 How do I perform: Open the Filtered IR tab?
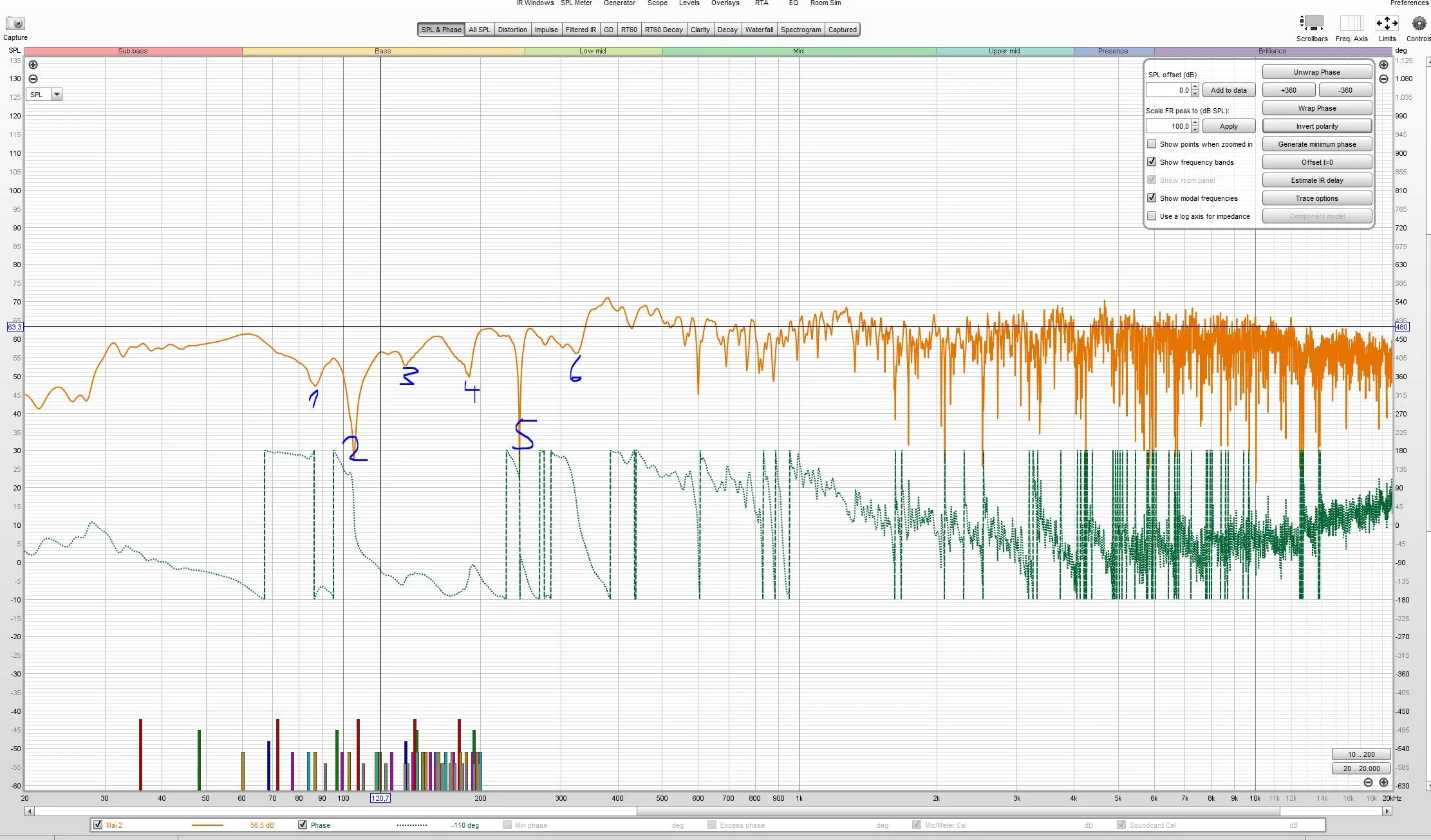581,30
